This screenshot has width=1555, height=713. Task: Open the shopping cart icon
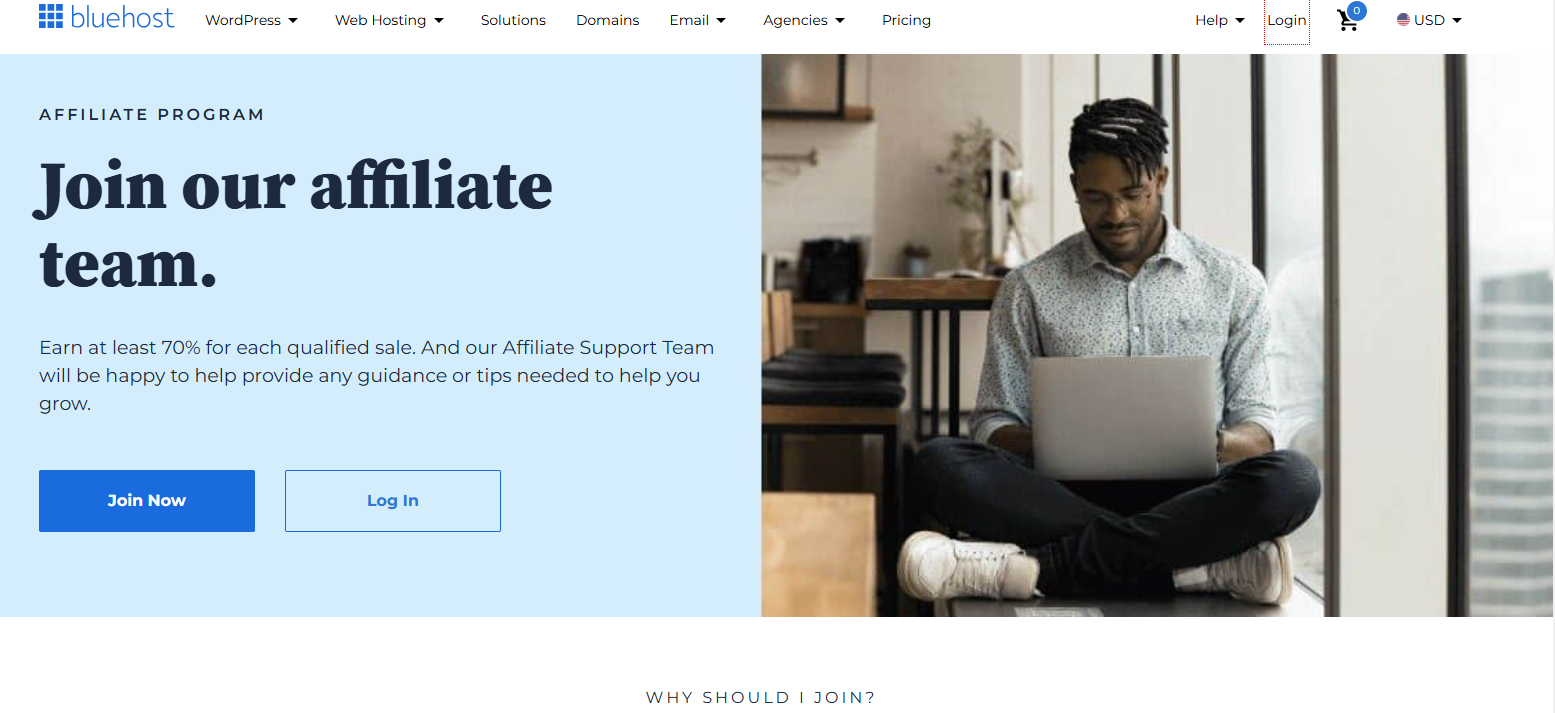(1348, 21)
